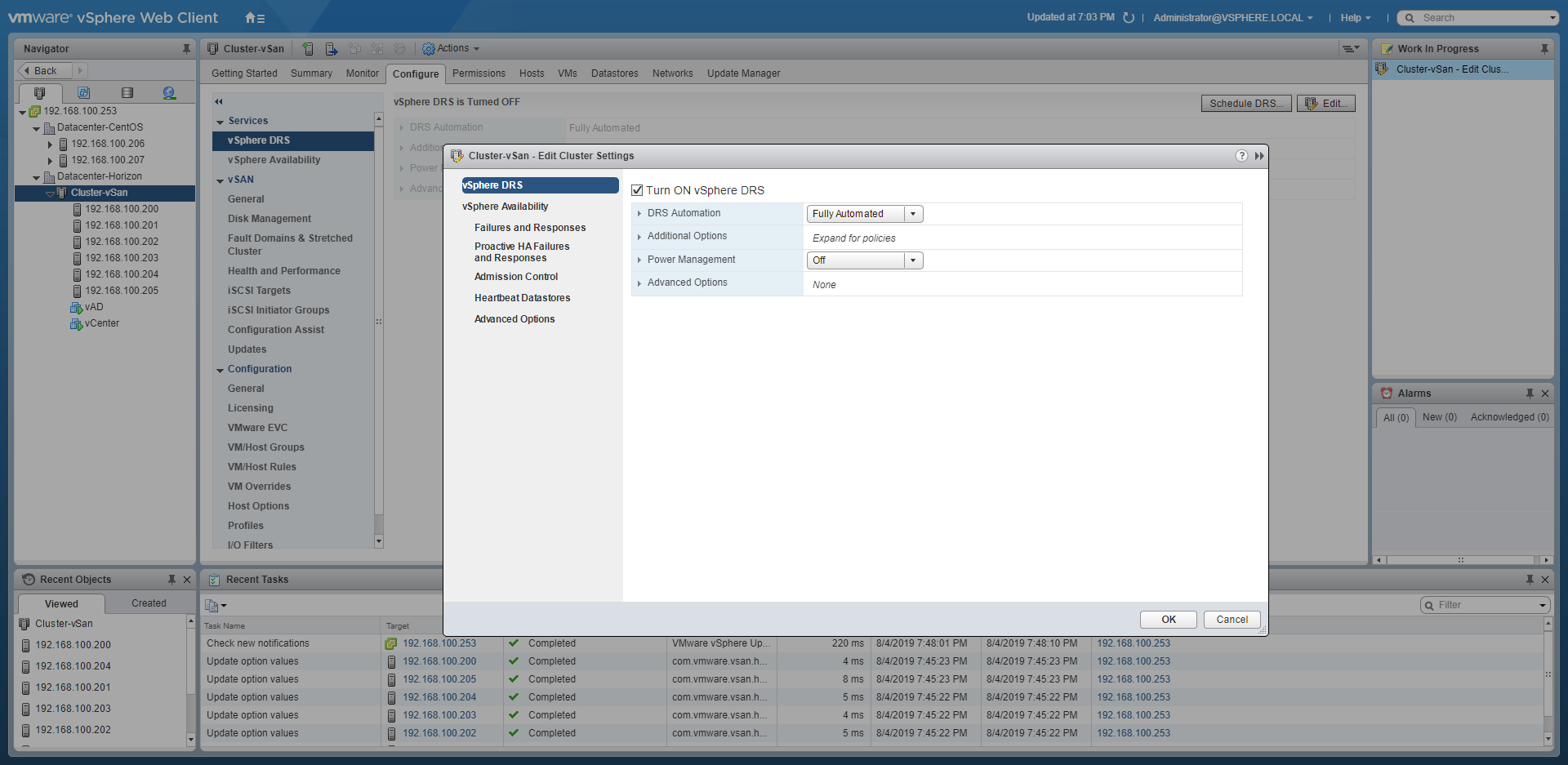
Task: Open the DRS Automation level dropdown
Action: pos(864,214)
